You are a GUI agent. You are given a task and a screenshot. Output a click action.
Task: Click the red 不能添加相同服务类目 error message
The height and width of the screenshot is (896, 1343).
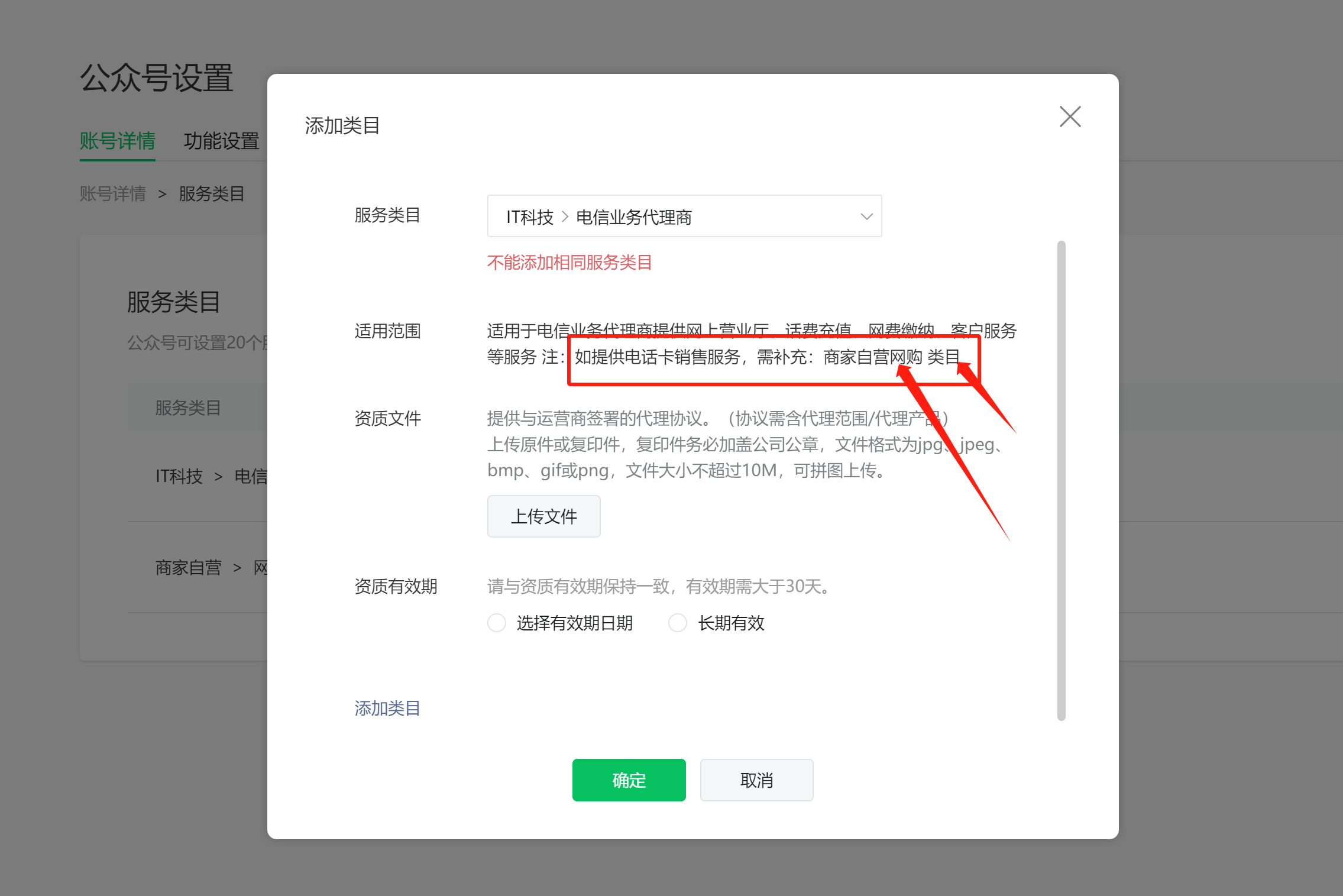(569, 263)
